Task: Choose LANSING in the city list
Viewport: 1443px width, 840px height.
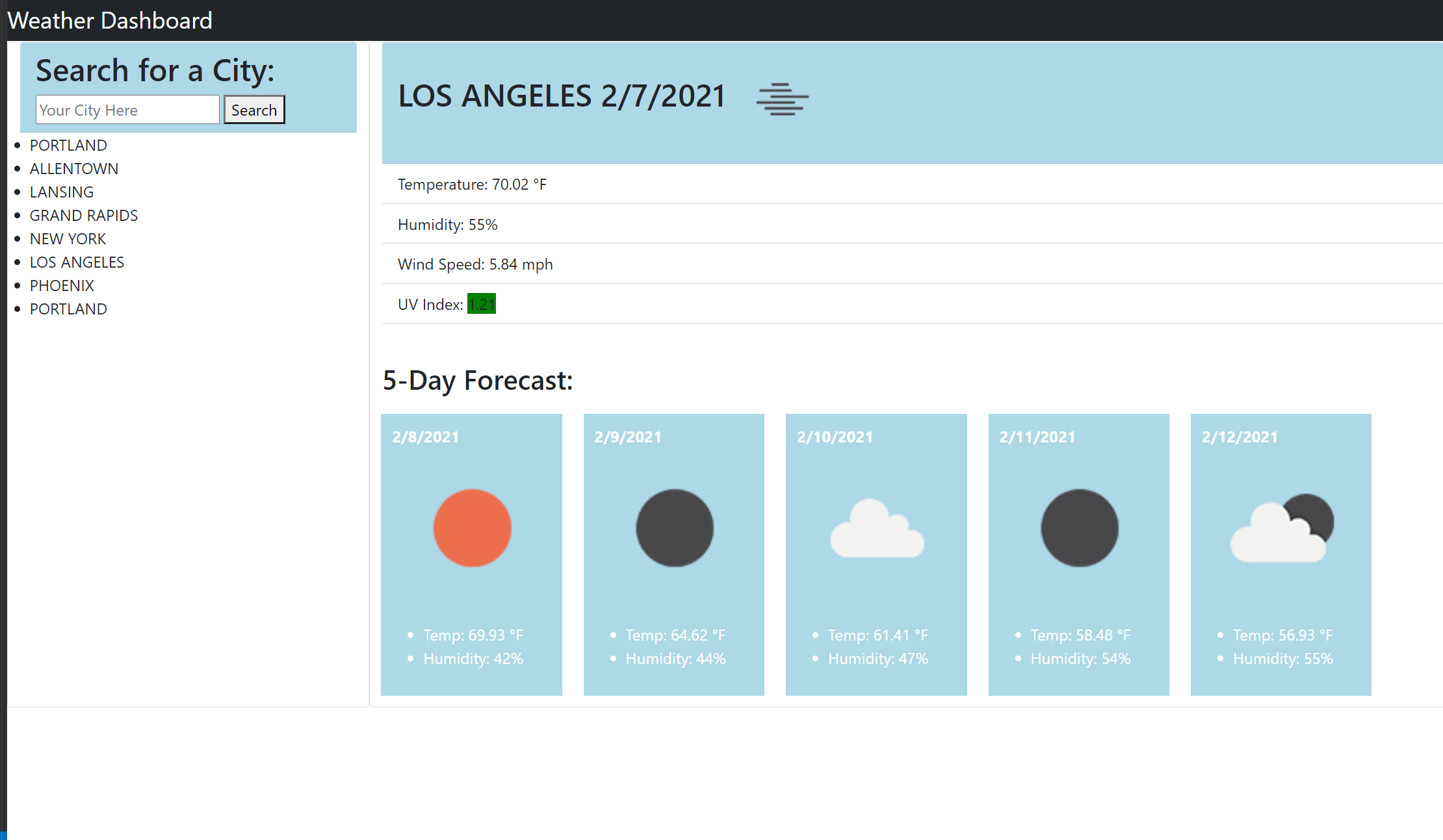Action: [61, 192]
